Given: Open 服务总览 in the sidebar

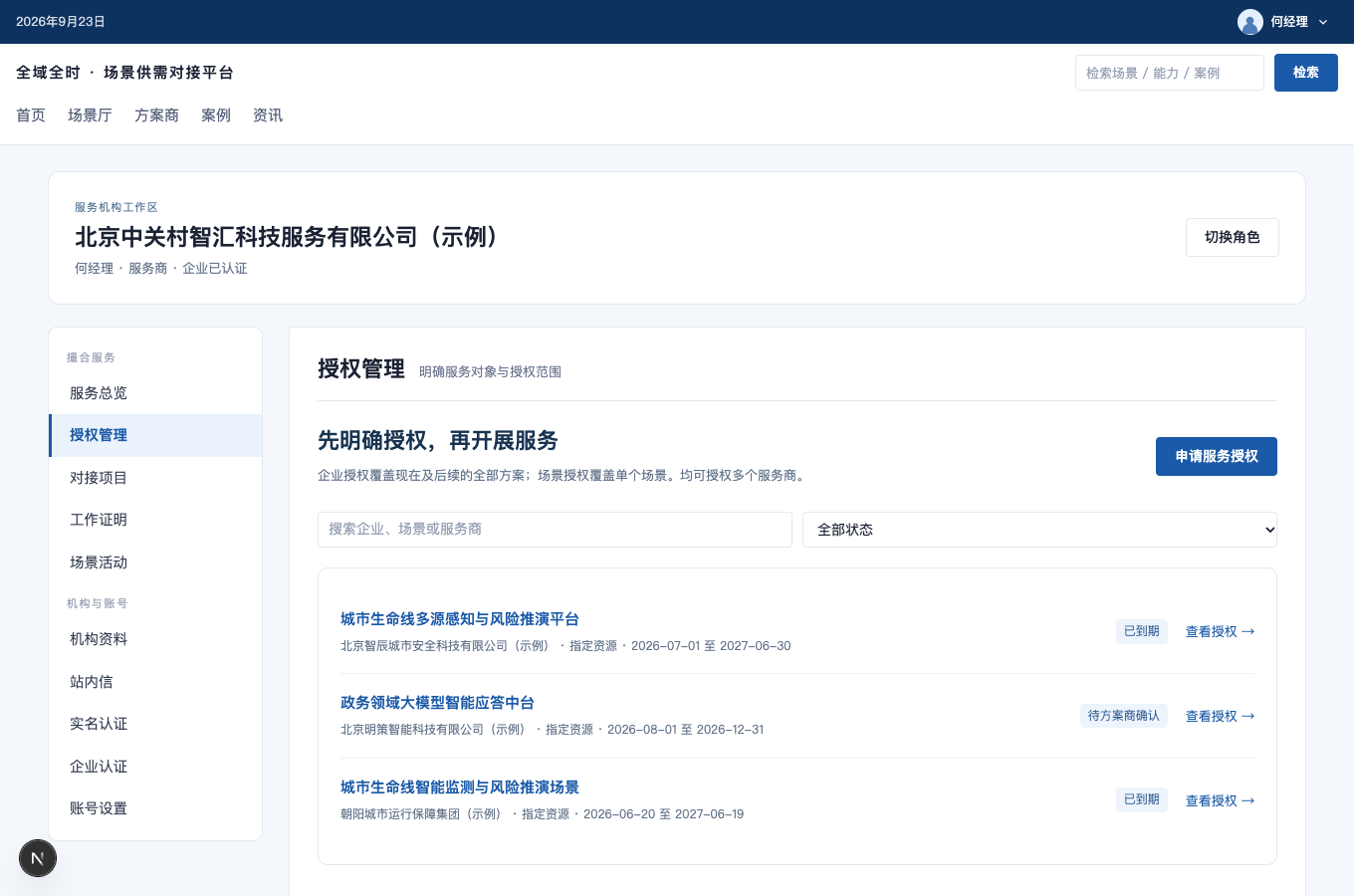Looking at the screenshot, I should (155, 393).
